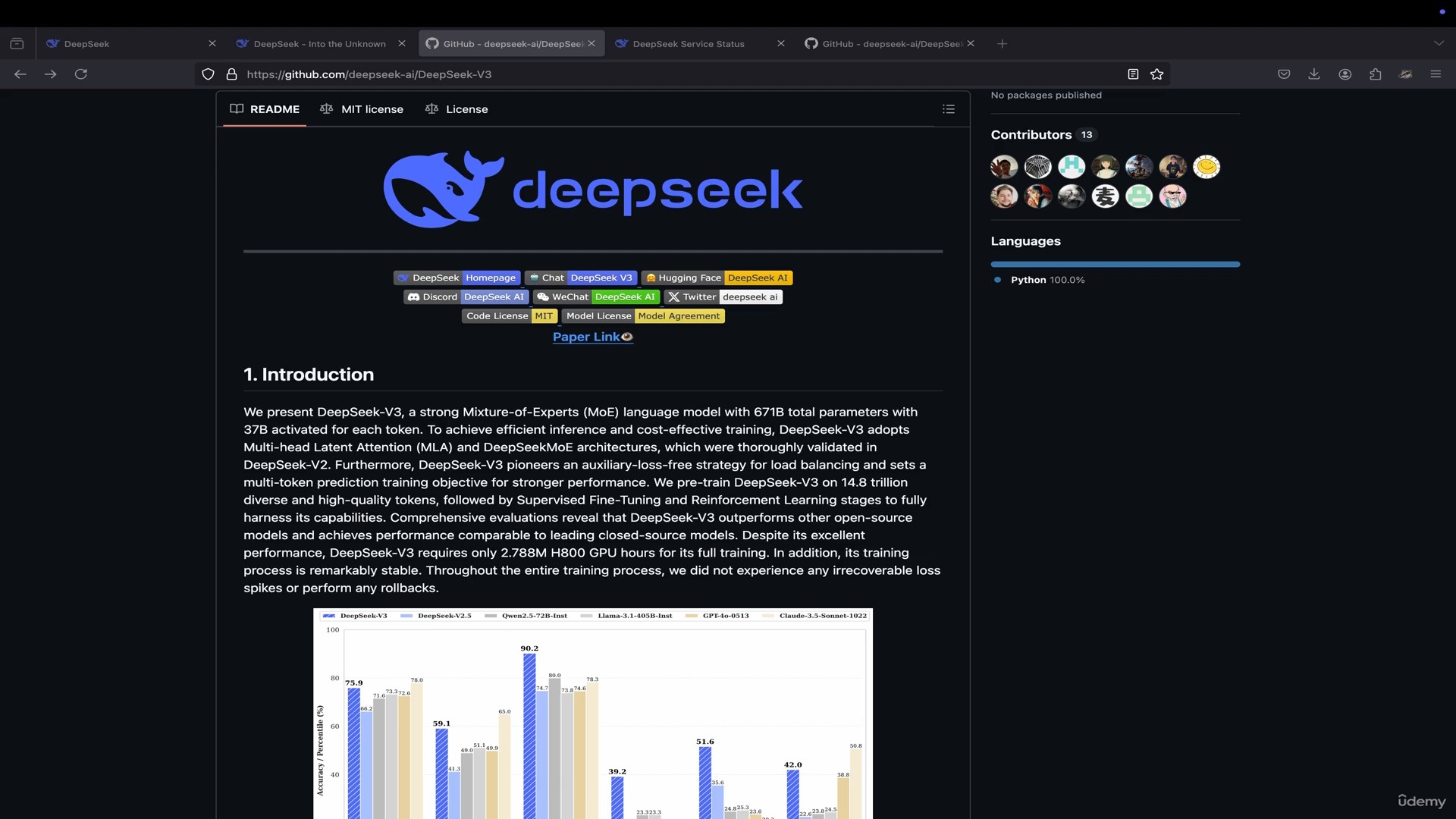1456x819 pixels.
Task: Select the License tab
Action: [457, 109]
